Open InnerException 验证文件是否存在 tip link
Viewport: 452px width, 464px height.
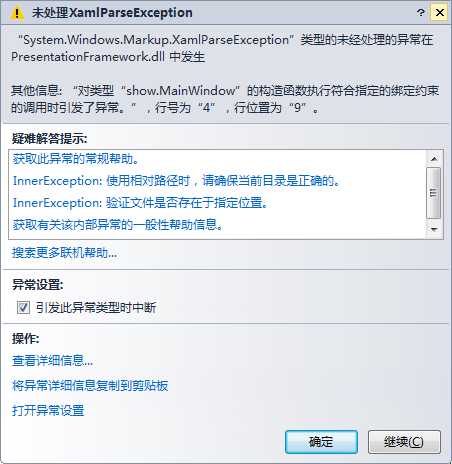[x=140, y=203]
